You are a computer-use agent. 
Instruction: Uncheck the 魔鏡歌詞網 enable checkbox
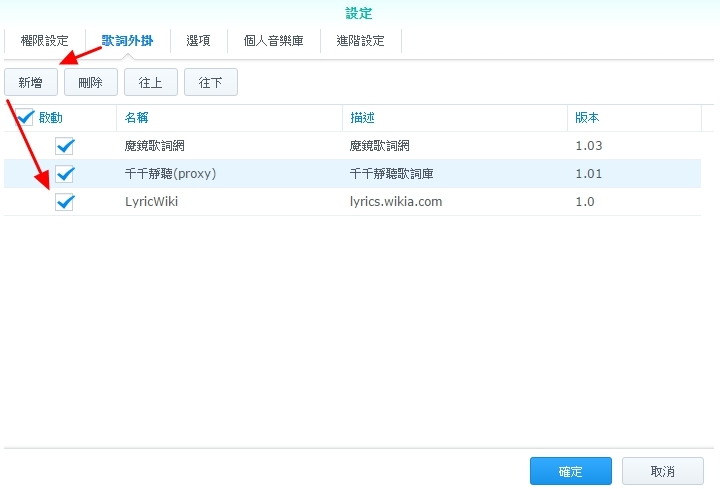point(65,146)
